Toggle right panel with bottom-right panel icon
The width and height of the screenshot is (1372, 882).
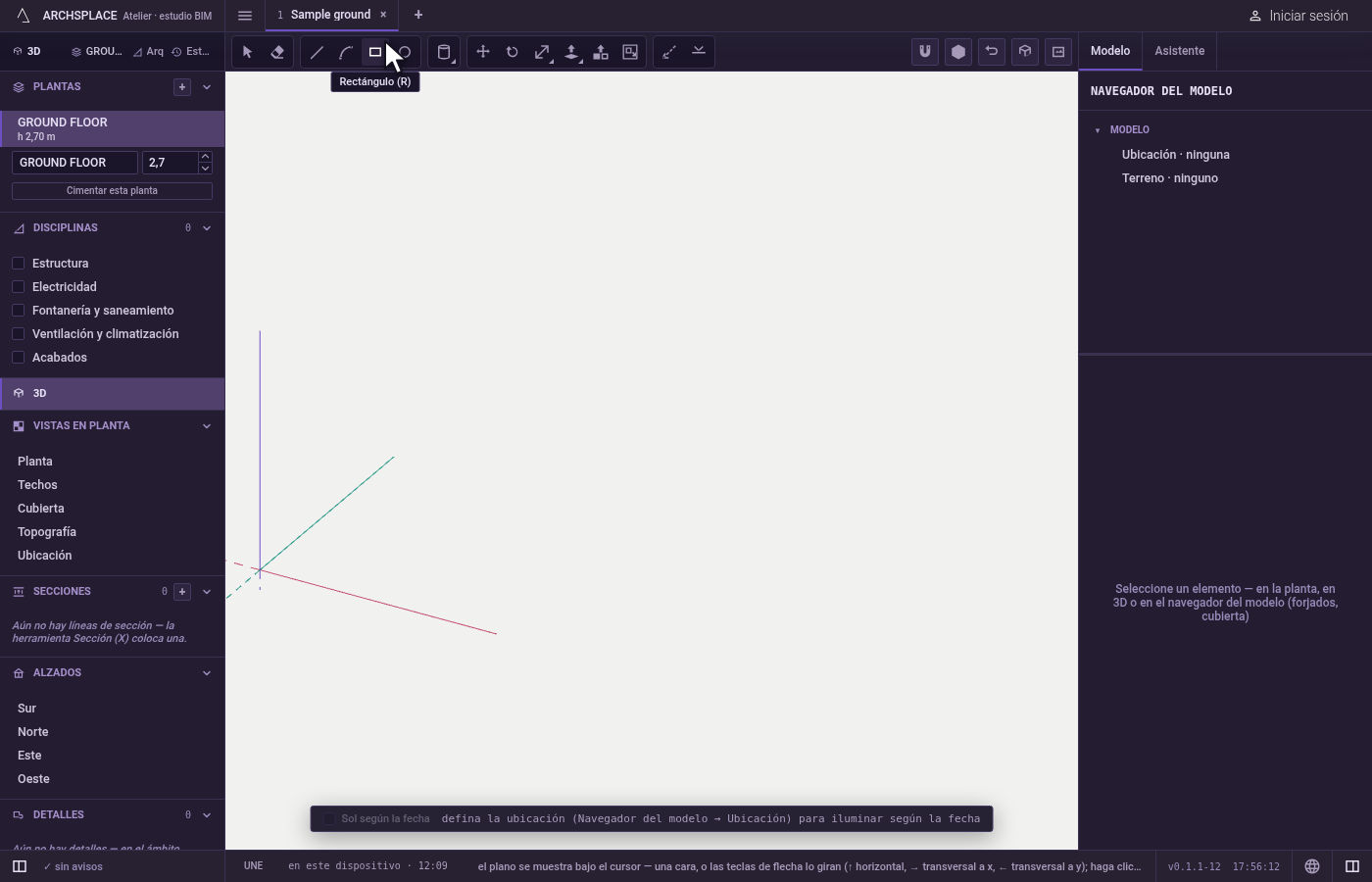click(1352, 866)
